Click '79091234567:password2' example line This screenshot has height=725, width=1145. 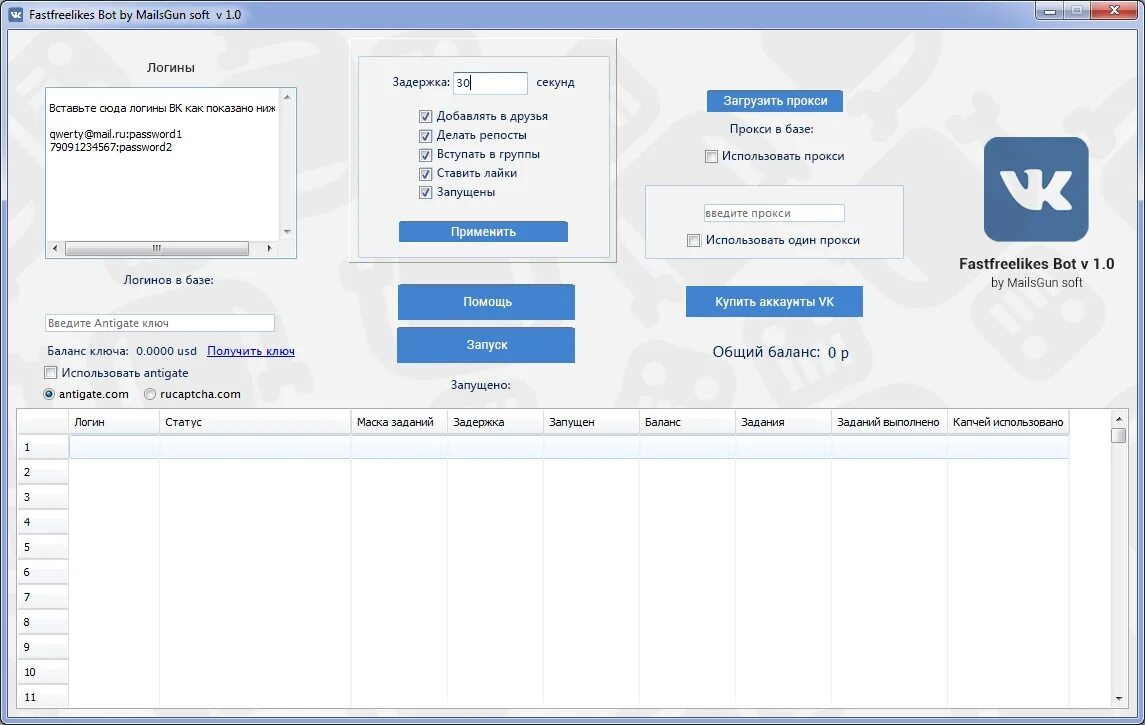click(x=110, y=147)
